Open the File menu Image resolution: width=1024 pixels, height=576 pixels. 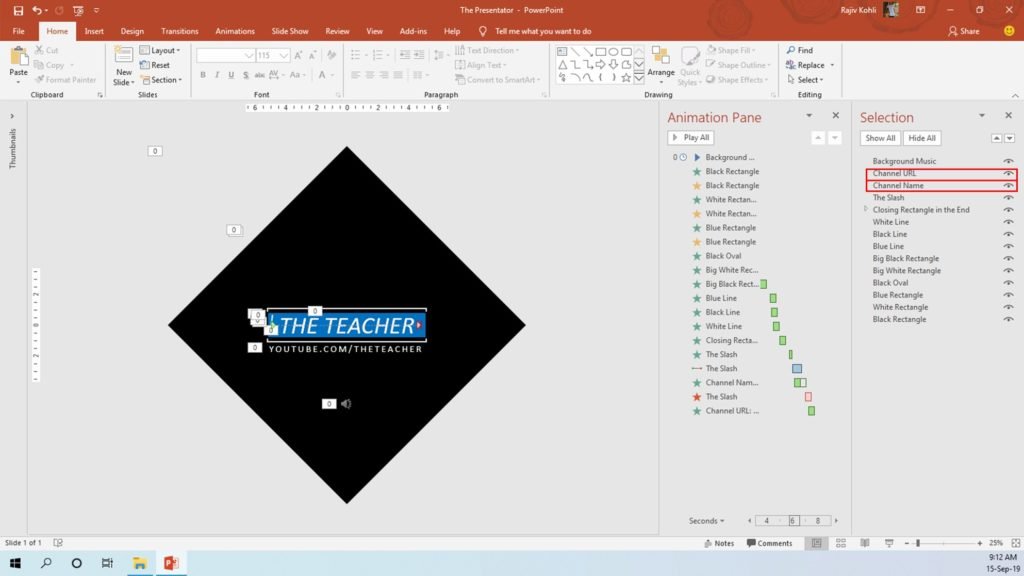click(x=18, y=31)
